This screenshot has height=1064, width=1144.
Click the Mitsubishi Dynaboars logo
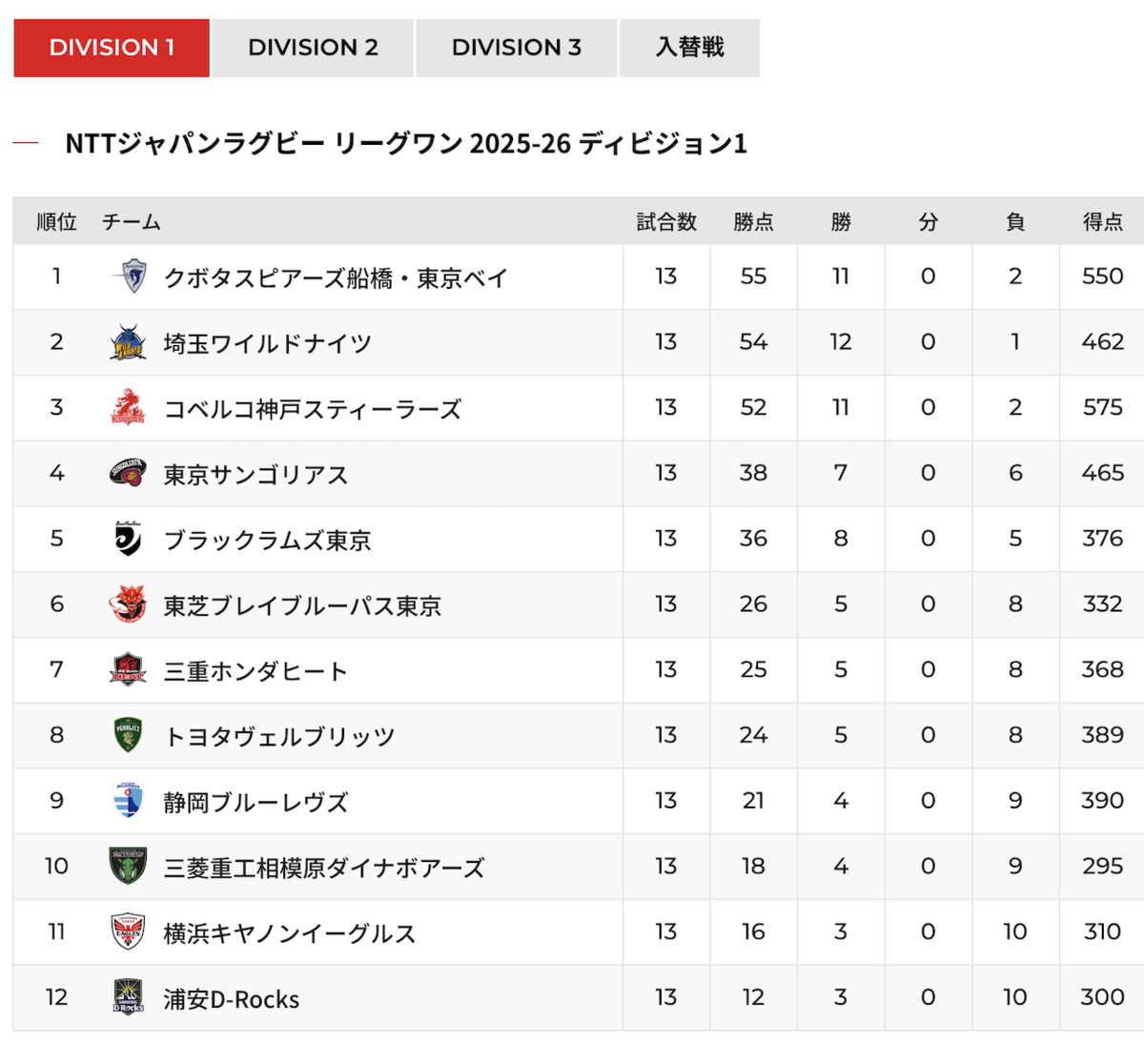[x=128, y=867]
